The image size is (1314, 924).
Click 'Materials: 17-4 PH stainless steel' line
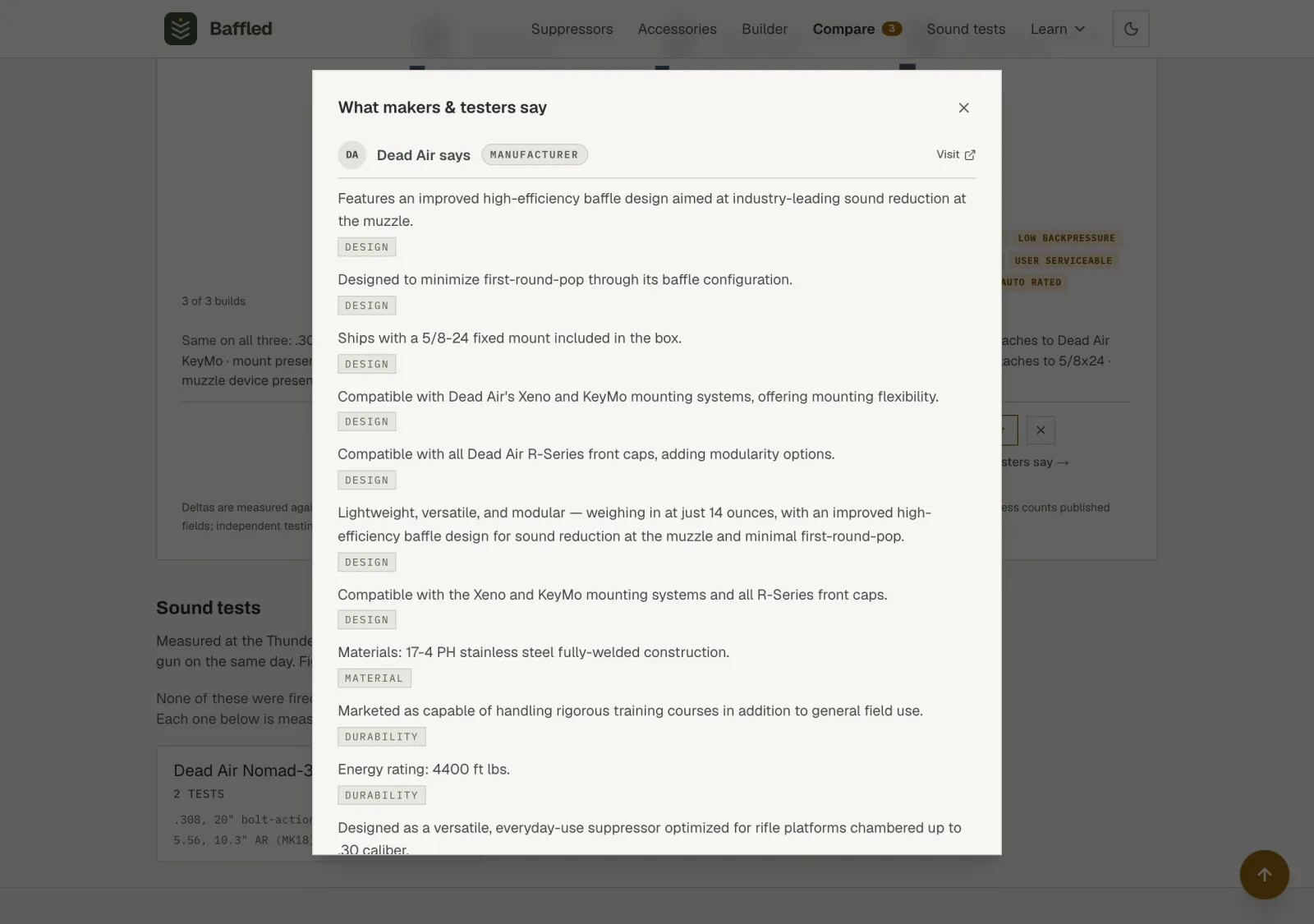click(x=534, y=652)
